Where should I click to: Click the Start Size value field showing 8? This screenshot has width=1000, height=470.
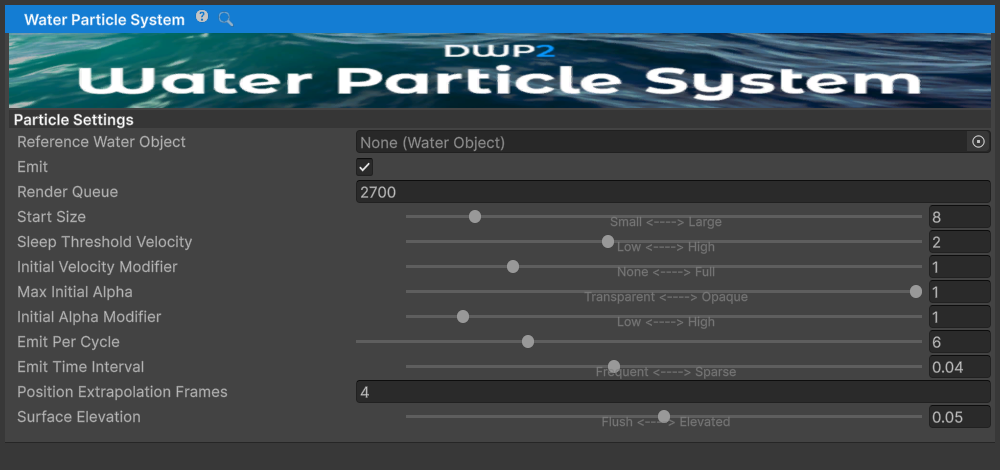959,217
